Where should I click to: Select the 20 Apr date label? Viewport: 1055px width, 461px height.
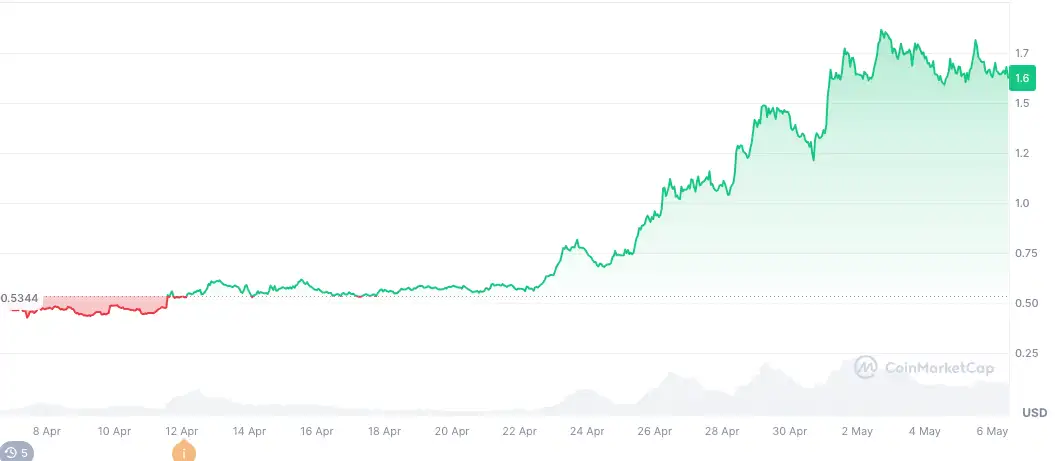pos(452,432)
